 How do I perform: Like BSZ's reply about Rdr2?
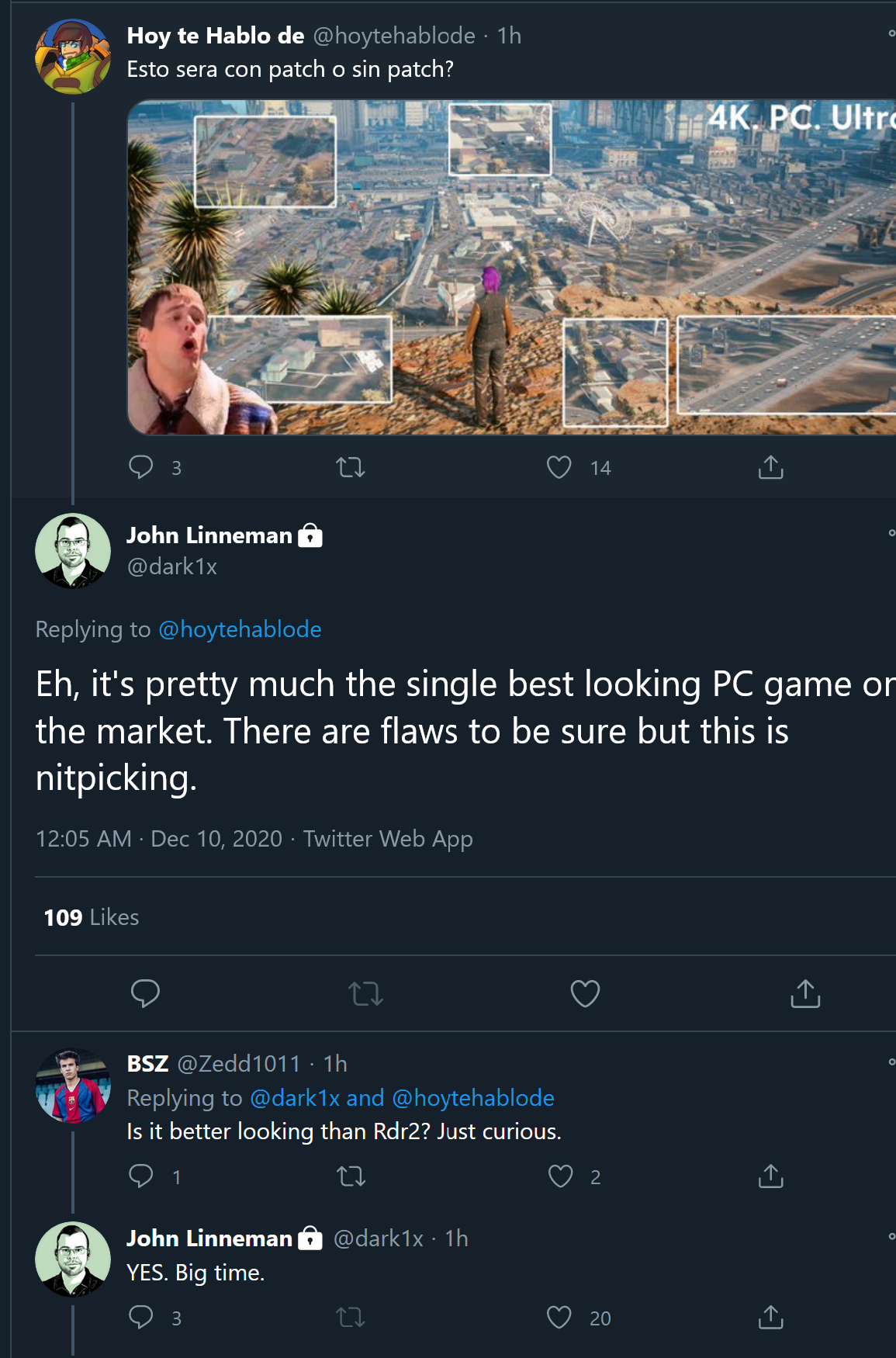pos(560,1176)
